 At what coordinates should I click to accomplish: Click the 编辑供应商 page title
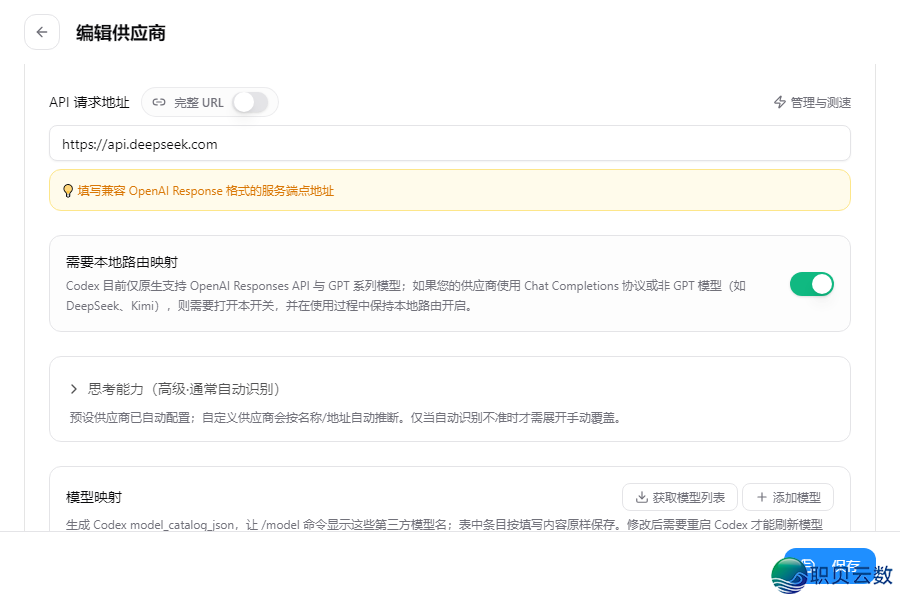click(121, 33)
